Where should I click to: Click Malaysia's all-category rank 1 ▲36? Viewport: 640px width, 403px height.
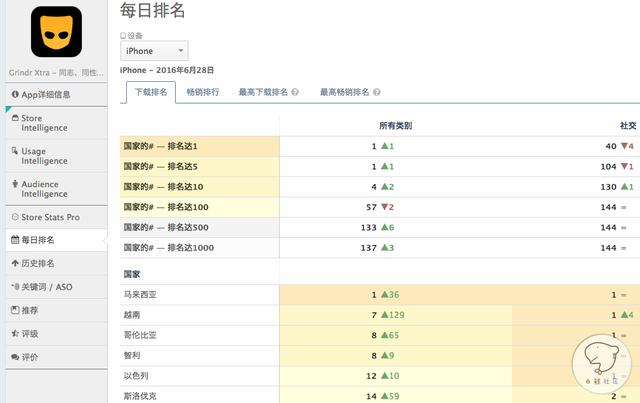click(x=385, y=294)
